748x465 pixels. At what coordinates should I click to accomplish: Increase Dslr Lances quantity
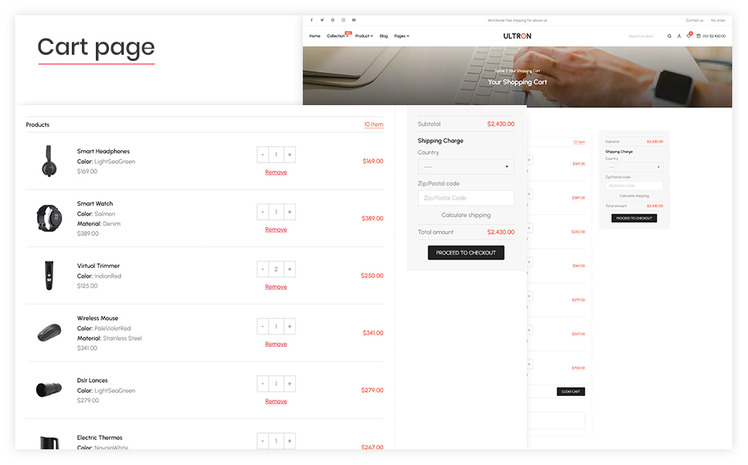pyautogui.click(x=290, y=383)
